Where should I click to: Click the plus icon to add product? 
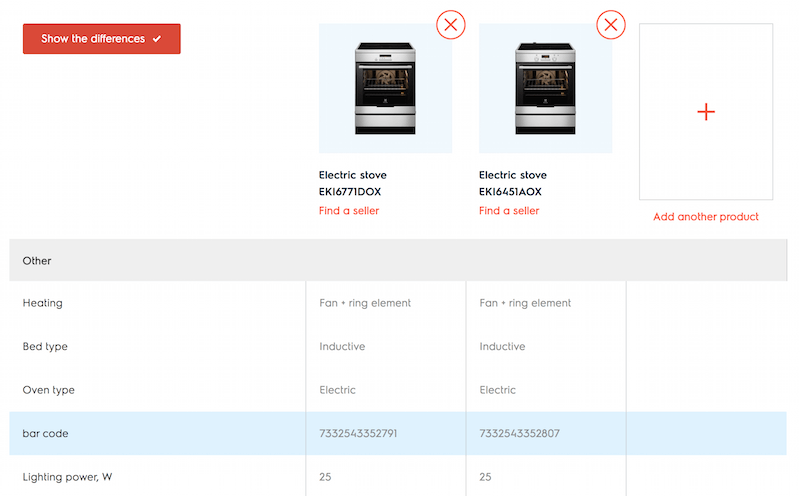click(706, 112)
